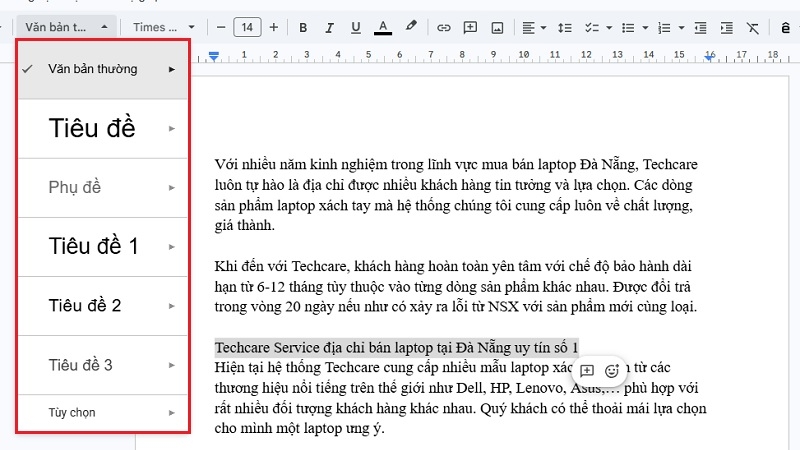Viewport: 800px width, 450px height.
Task: Select the Văn bản thường style
Action: 103,69
